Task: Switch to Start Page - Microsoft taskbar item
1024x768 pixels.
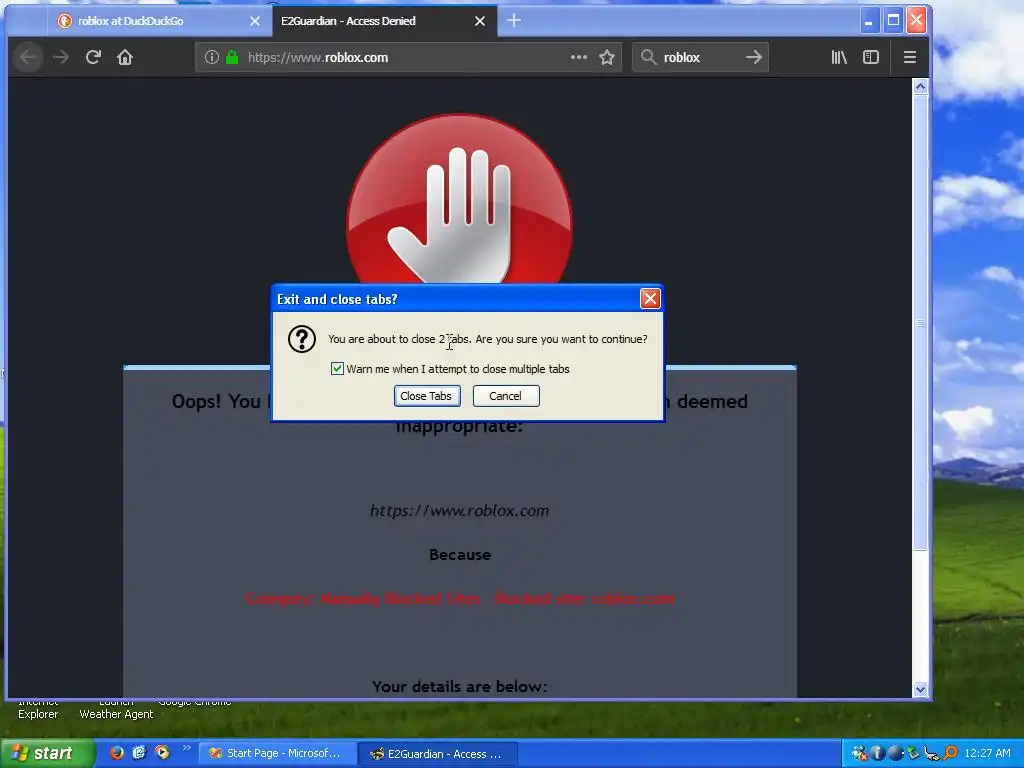Action: pyautogui.click(x=277, y=754)
